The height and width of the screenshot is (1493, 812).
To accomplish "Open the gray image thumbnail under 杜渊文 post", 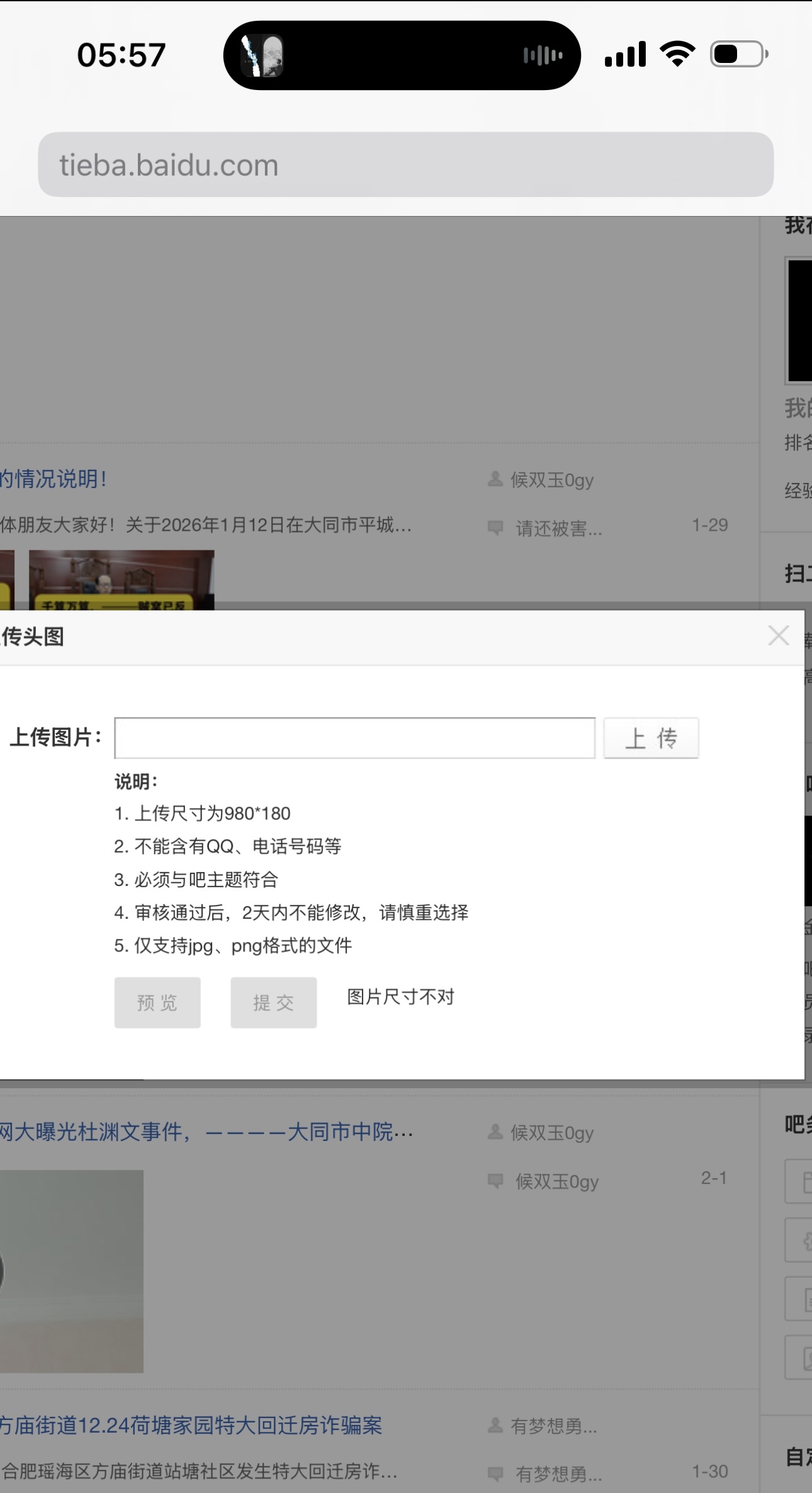I will point(71,1271).
